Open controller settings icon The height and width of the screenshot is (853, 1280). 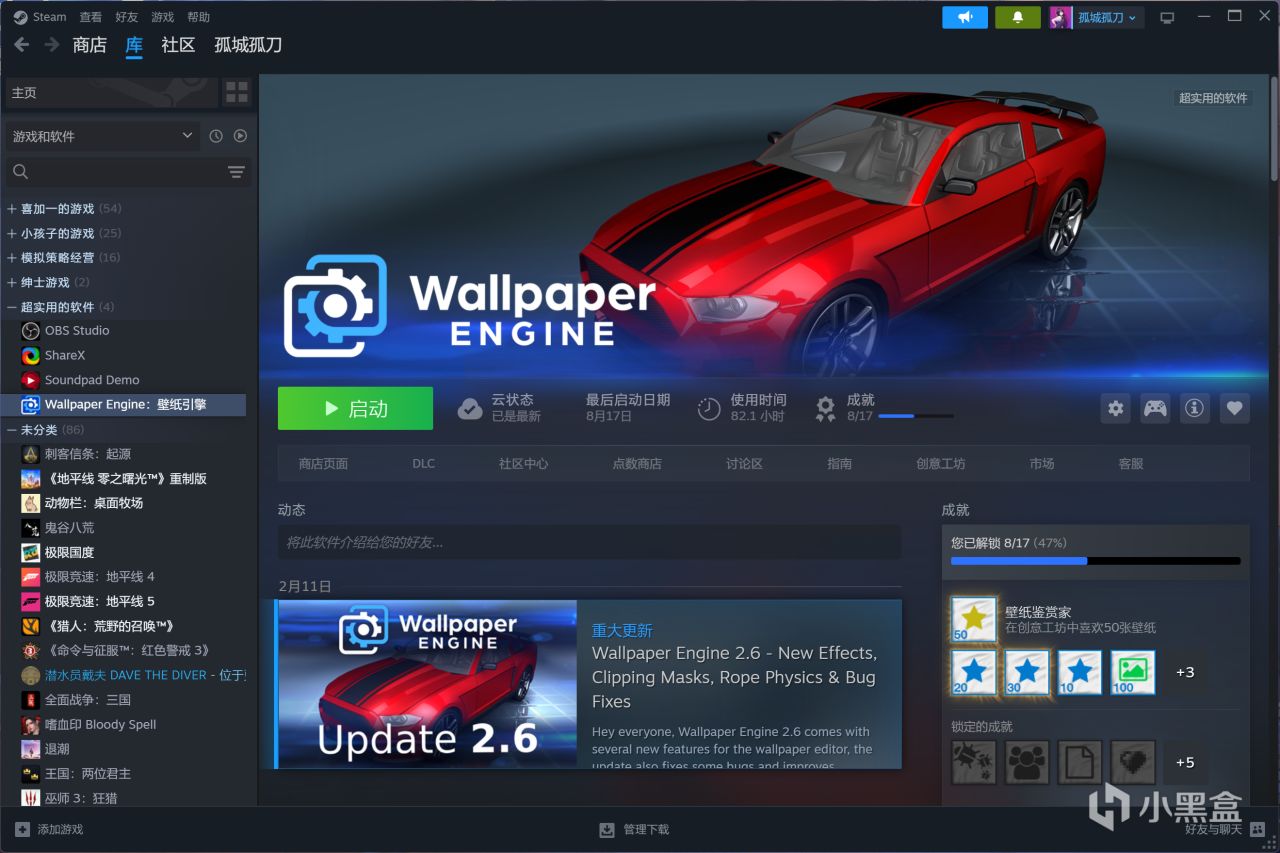pos(1155,408)
